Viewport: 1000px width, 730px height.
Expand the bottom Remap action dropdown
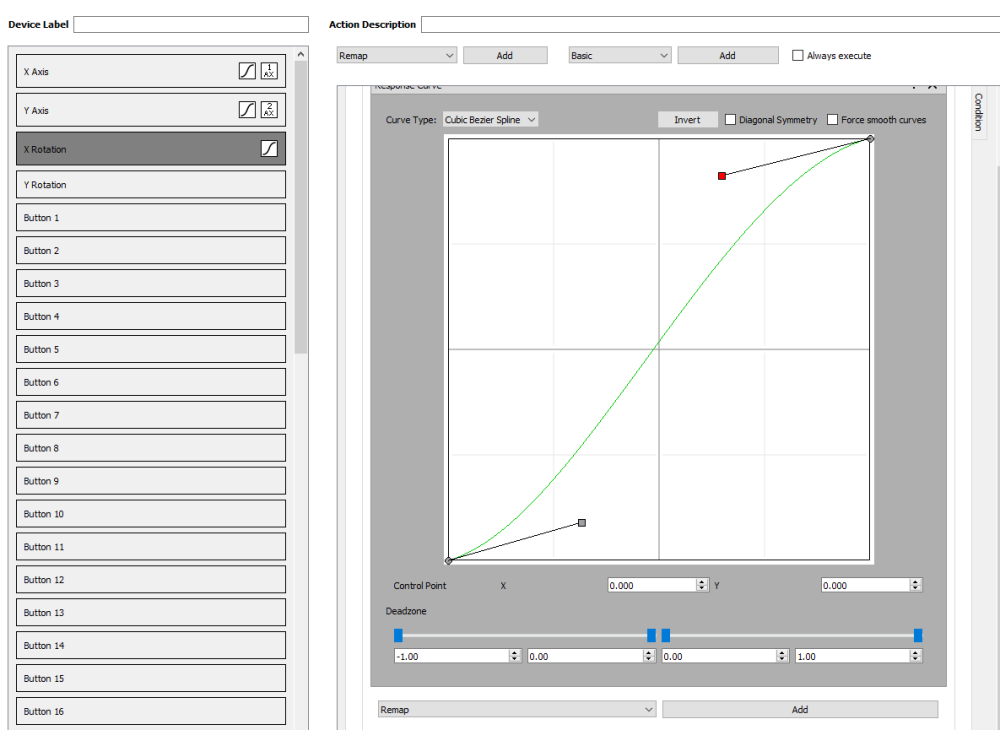click(x=516, y=709)
